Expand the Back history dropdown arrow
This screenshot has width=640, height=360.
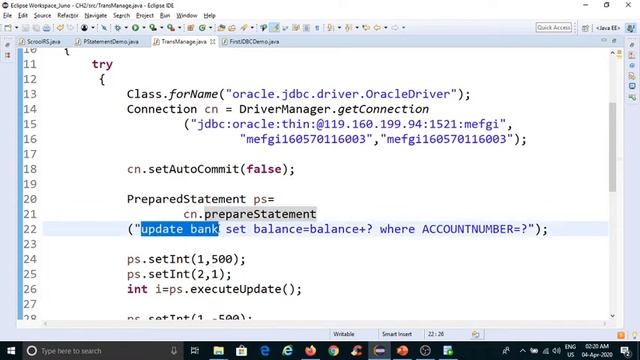click(385, 28)
